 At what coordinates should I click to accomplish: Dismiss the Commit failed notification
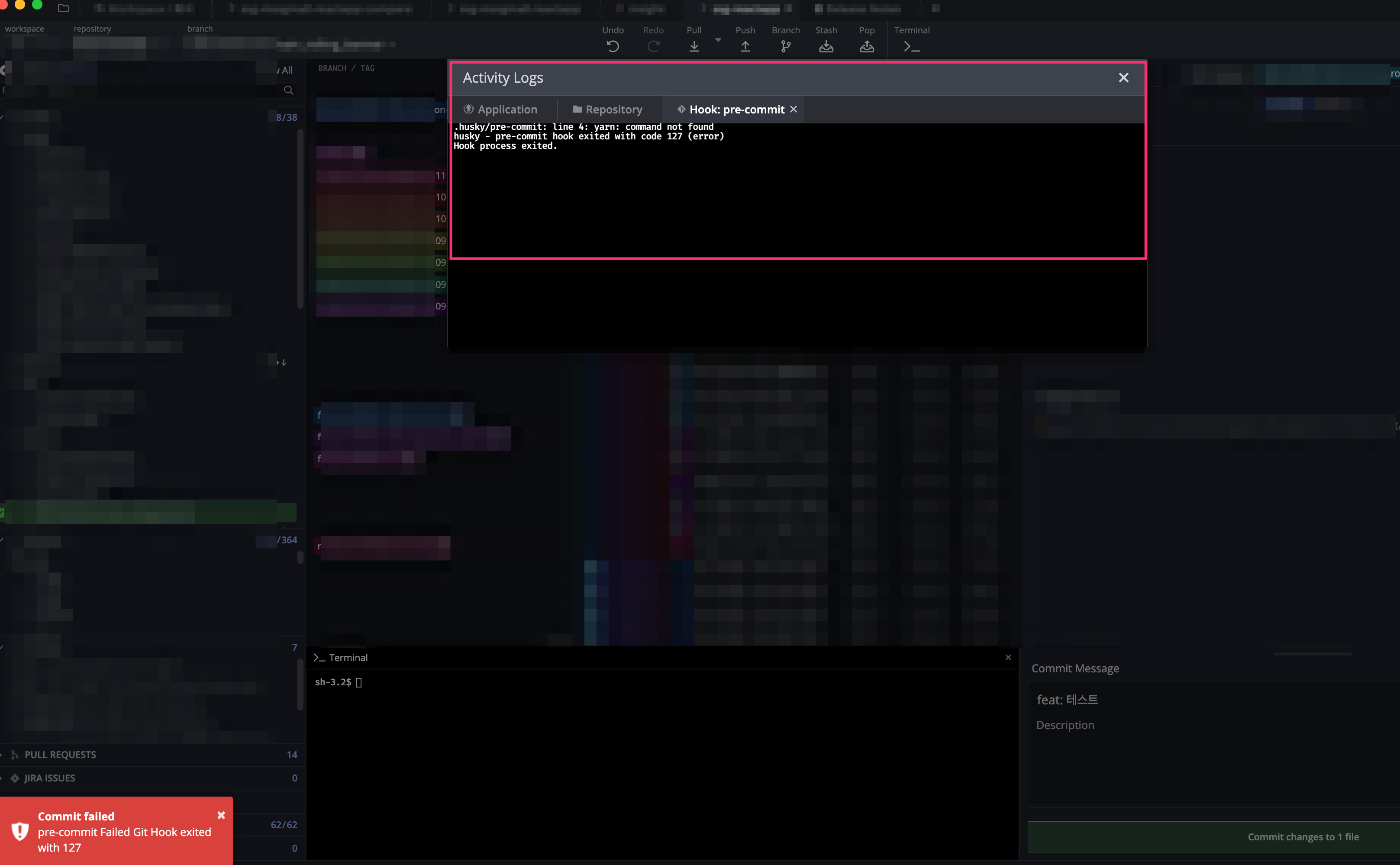coord(221,815)
